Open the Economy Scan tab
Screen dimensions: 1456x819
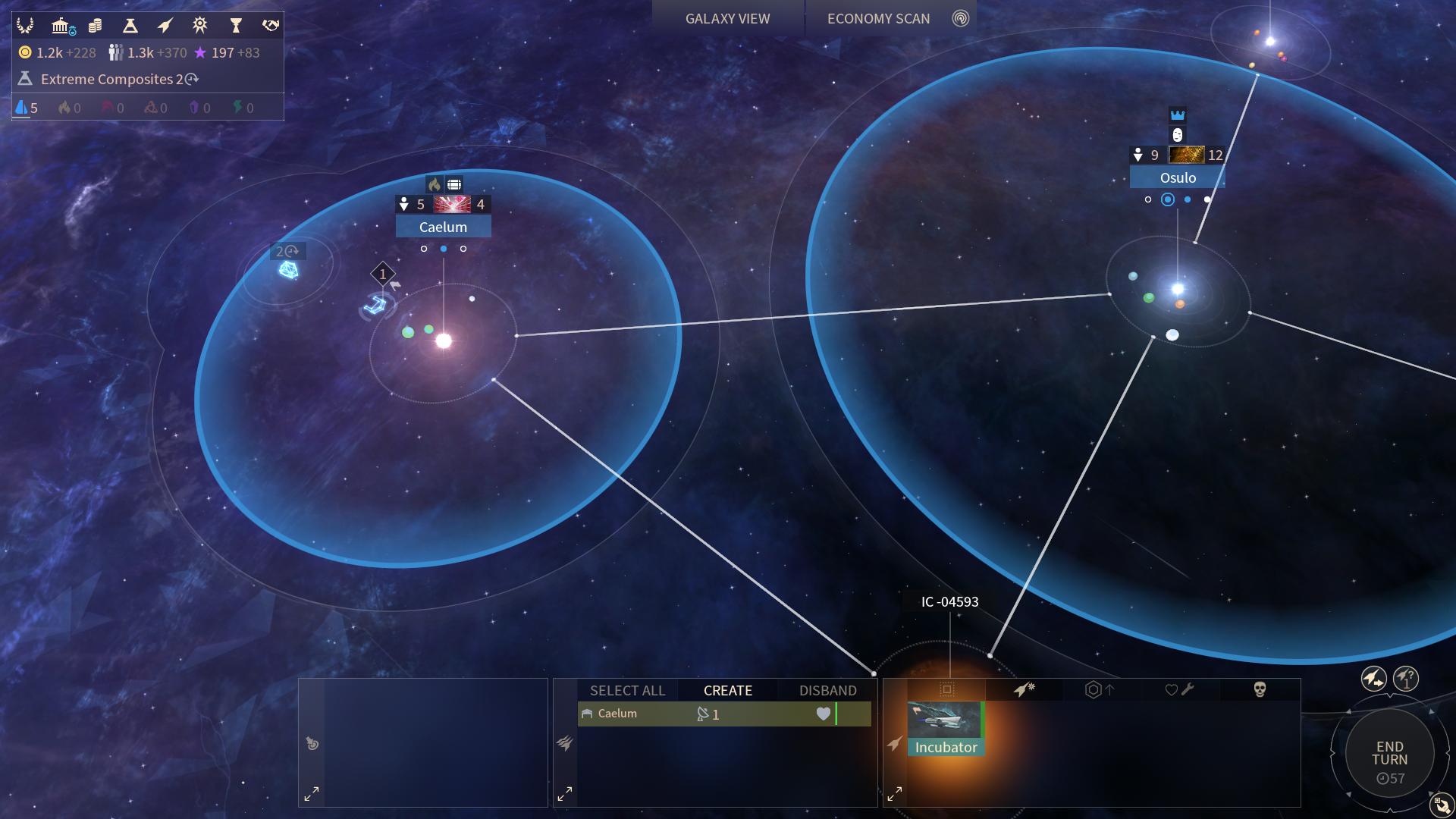(x=878, y=18)
